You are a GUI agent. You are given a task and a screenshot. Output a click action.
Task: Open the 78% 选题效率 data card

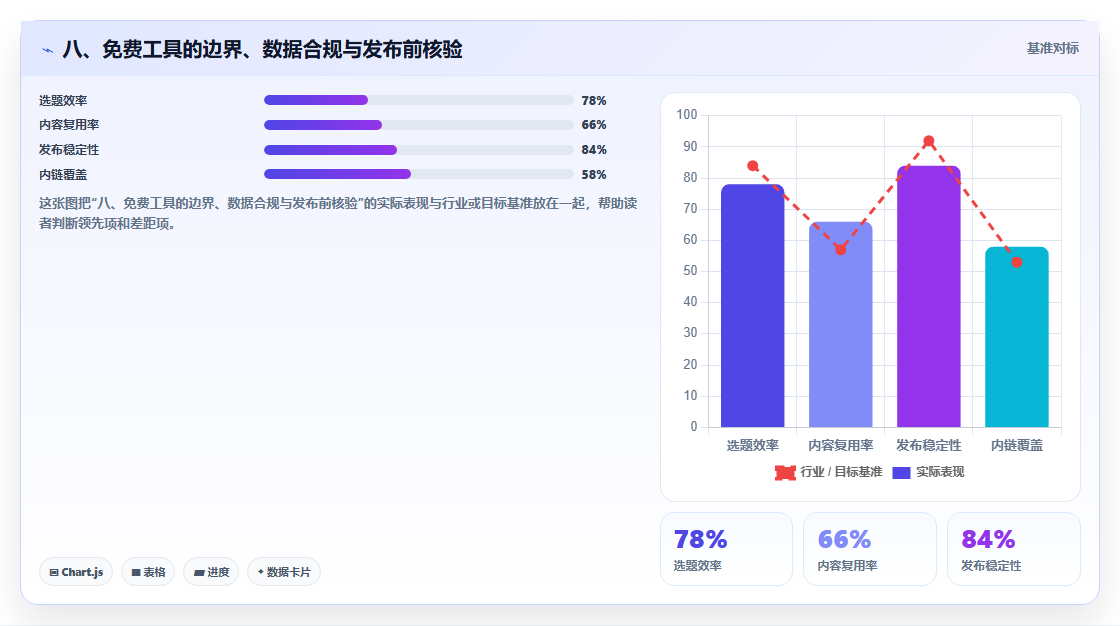726,549
